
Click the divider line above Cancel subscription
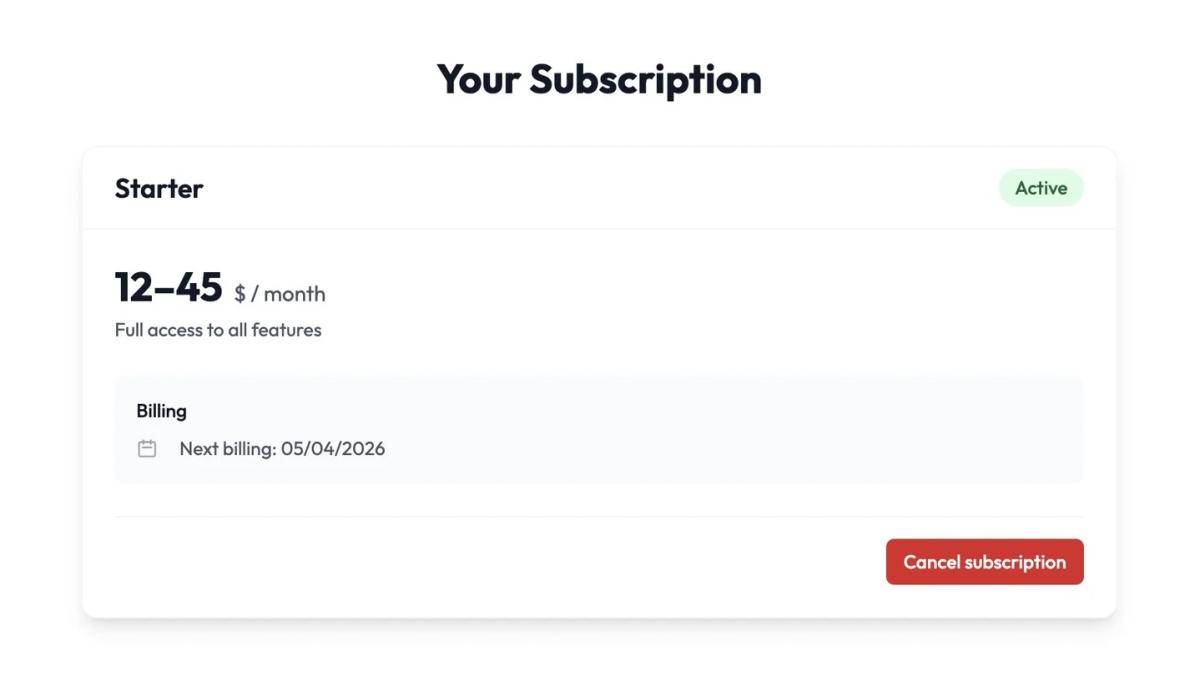tap(598, 516)
